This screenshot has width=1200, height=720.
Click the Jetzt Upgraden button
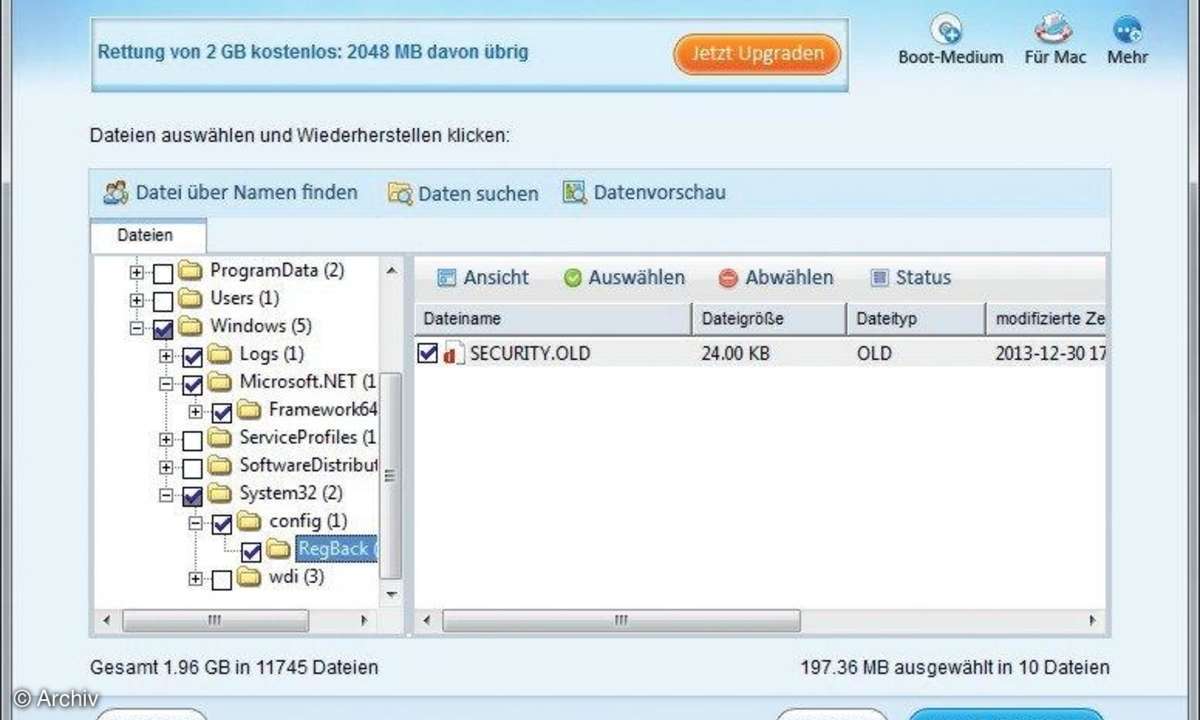[756, 53]
